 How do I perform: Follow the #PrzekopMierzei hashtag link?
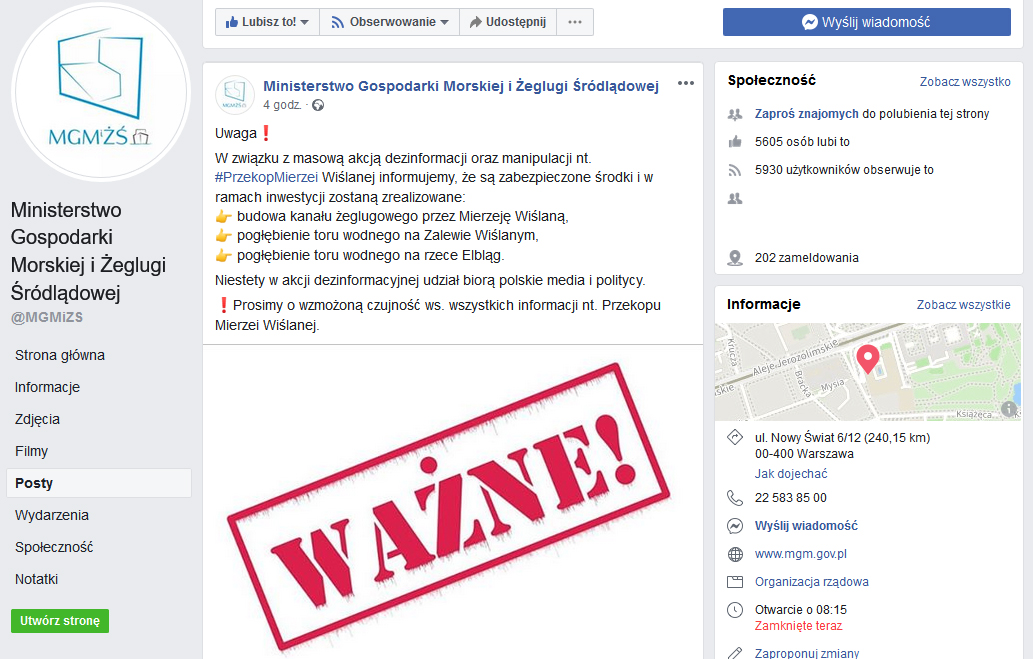pyautogui.click(x=266, y=177)
